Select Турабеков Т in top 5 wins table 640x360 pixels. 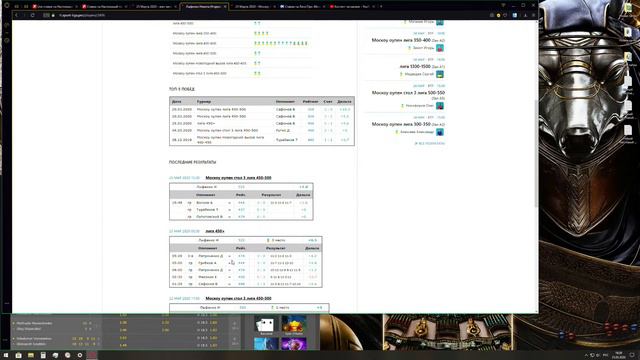286,140
